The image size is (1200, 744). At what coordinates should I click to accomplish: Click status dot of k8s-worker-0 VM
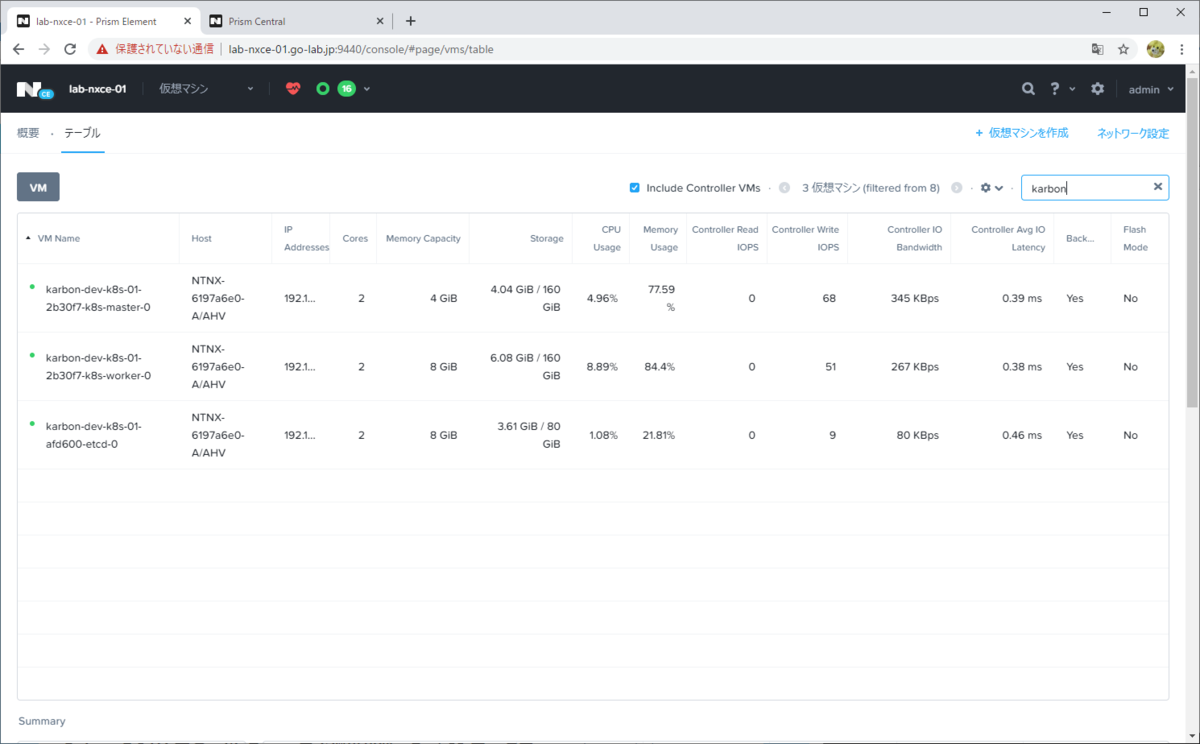point(32,355)
